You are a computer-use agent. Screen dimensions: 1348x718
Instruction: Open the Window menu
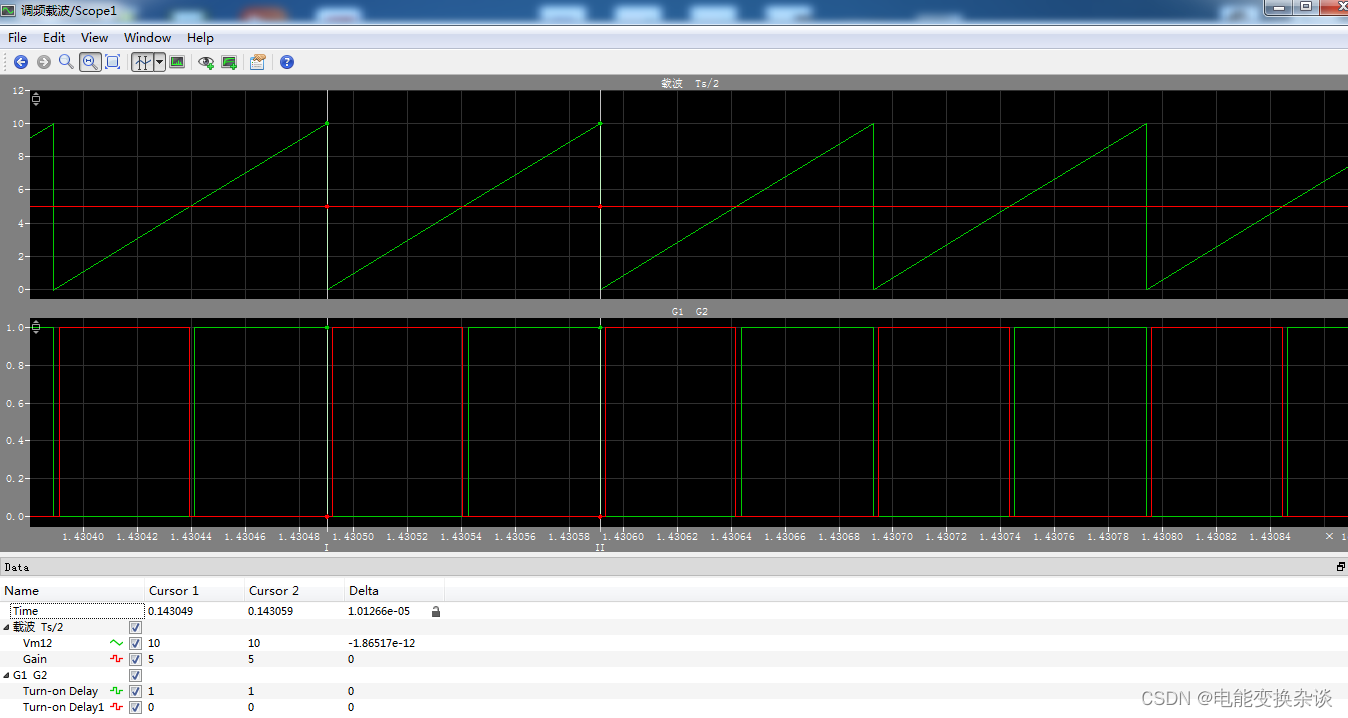(147, 37)
